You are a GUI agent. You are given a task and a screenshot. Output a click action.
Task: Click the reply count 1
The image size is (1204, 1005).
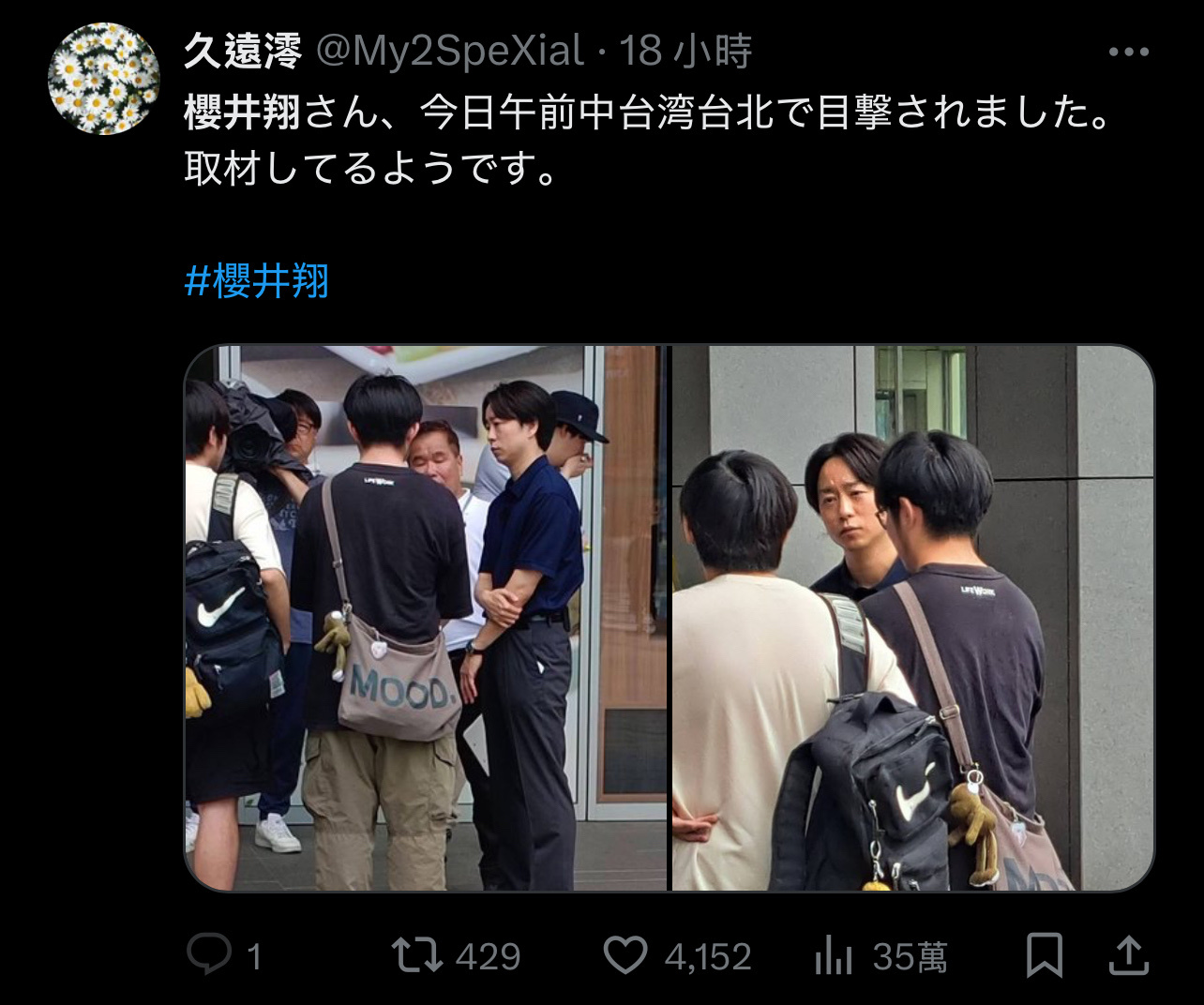tap(253, 956)
